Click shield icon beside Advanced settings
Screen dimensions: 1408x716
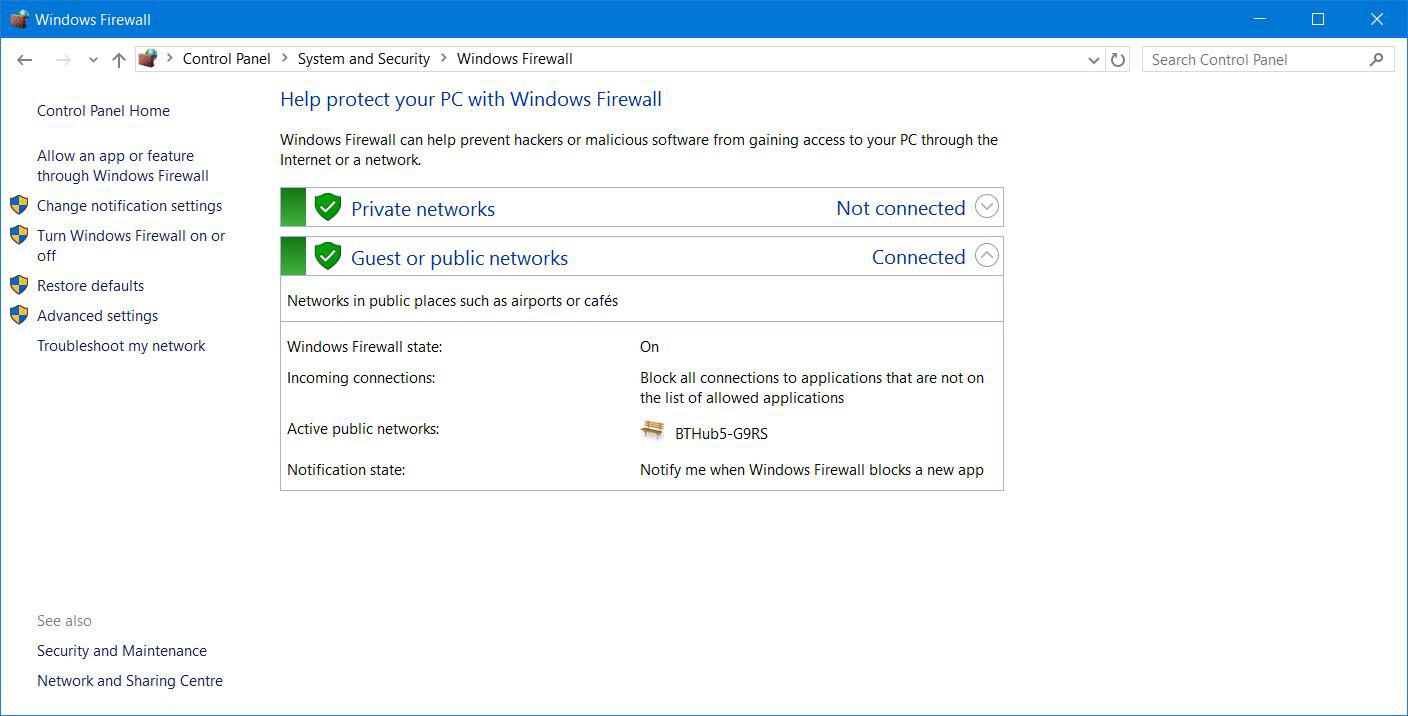coord(19,315)
